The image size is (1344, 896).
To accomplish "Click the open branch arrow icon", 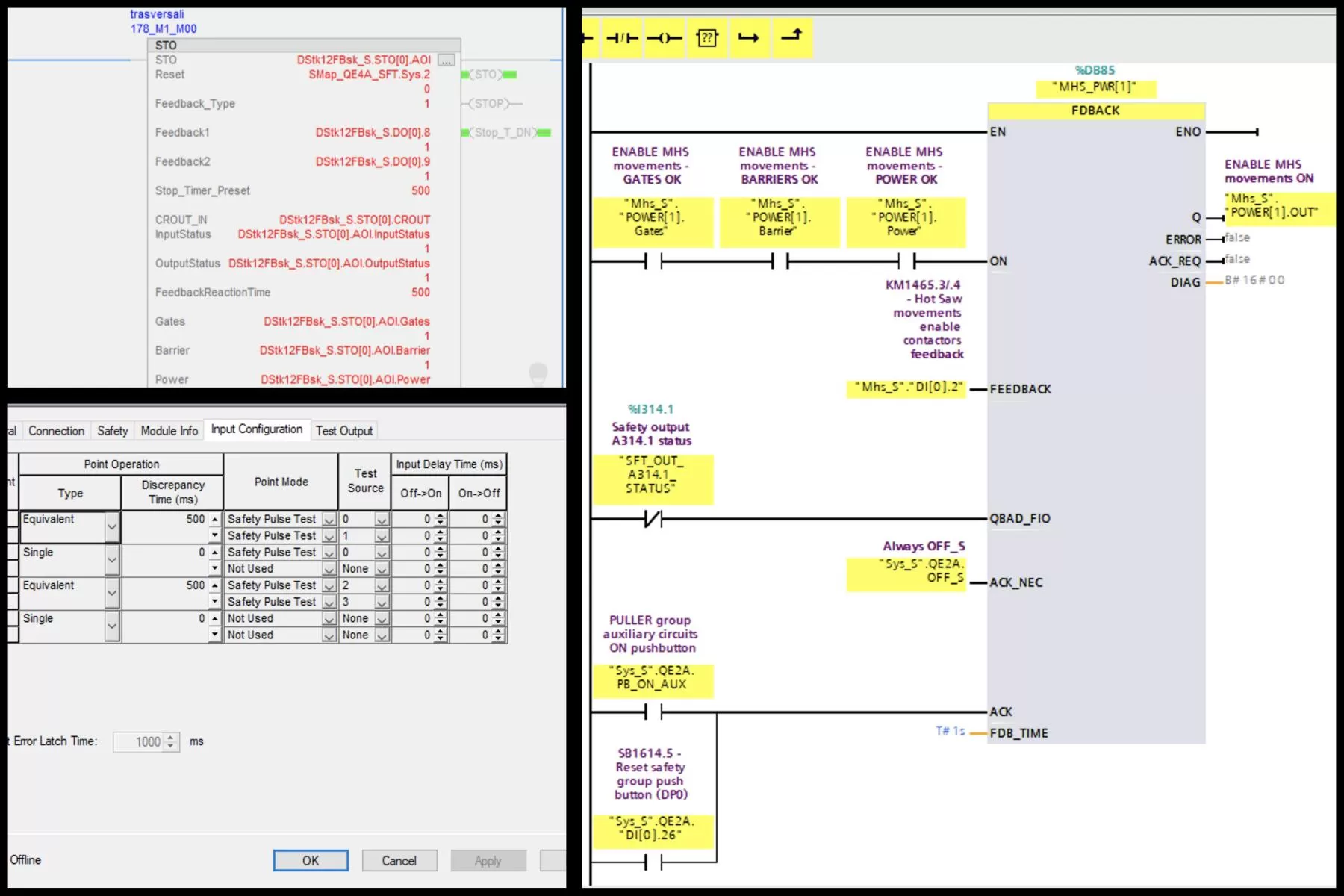I will point(748,38).
